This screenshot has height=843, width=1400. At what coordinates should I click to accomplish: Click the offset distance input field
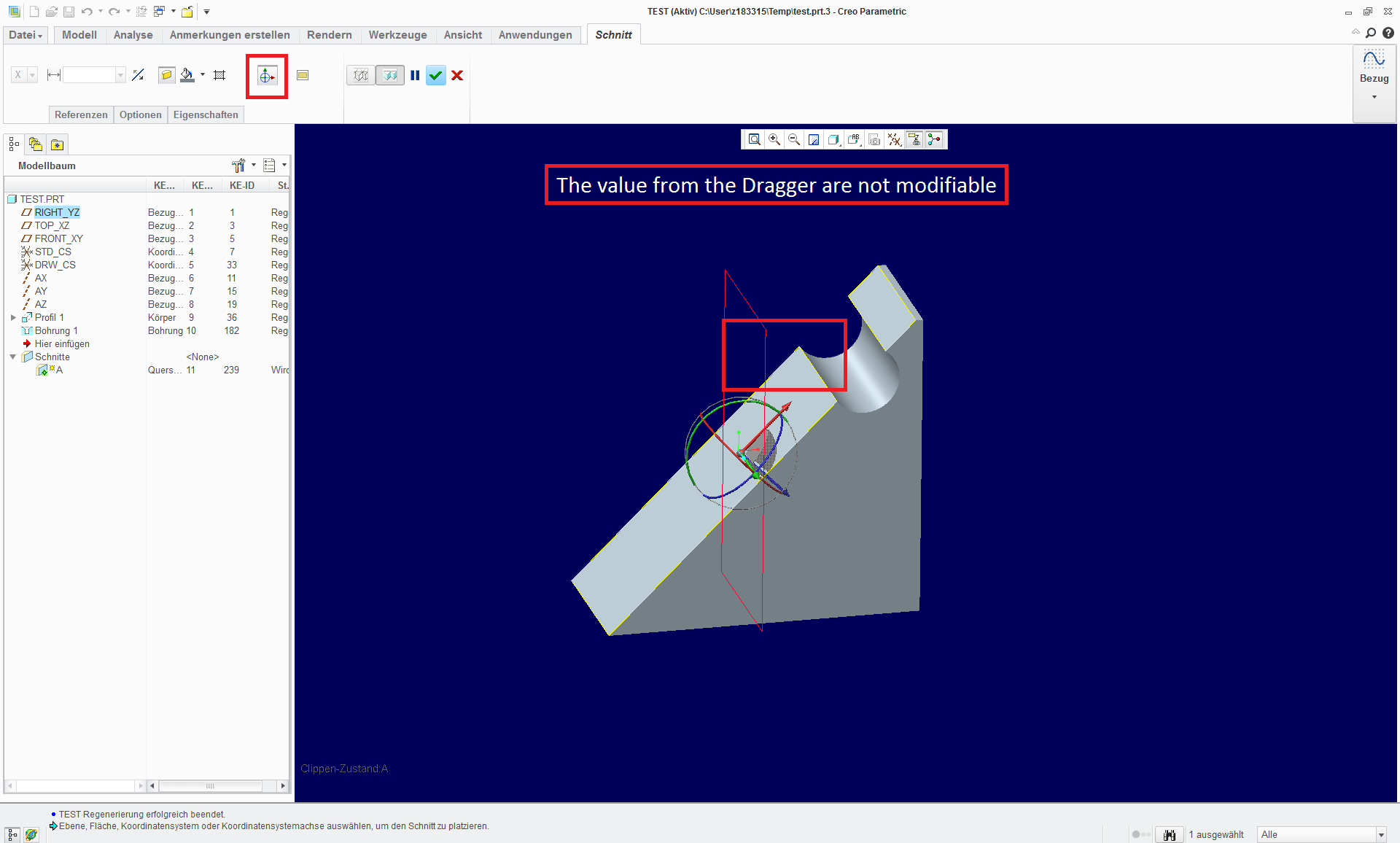[89, 75]
